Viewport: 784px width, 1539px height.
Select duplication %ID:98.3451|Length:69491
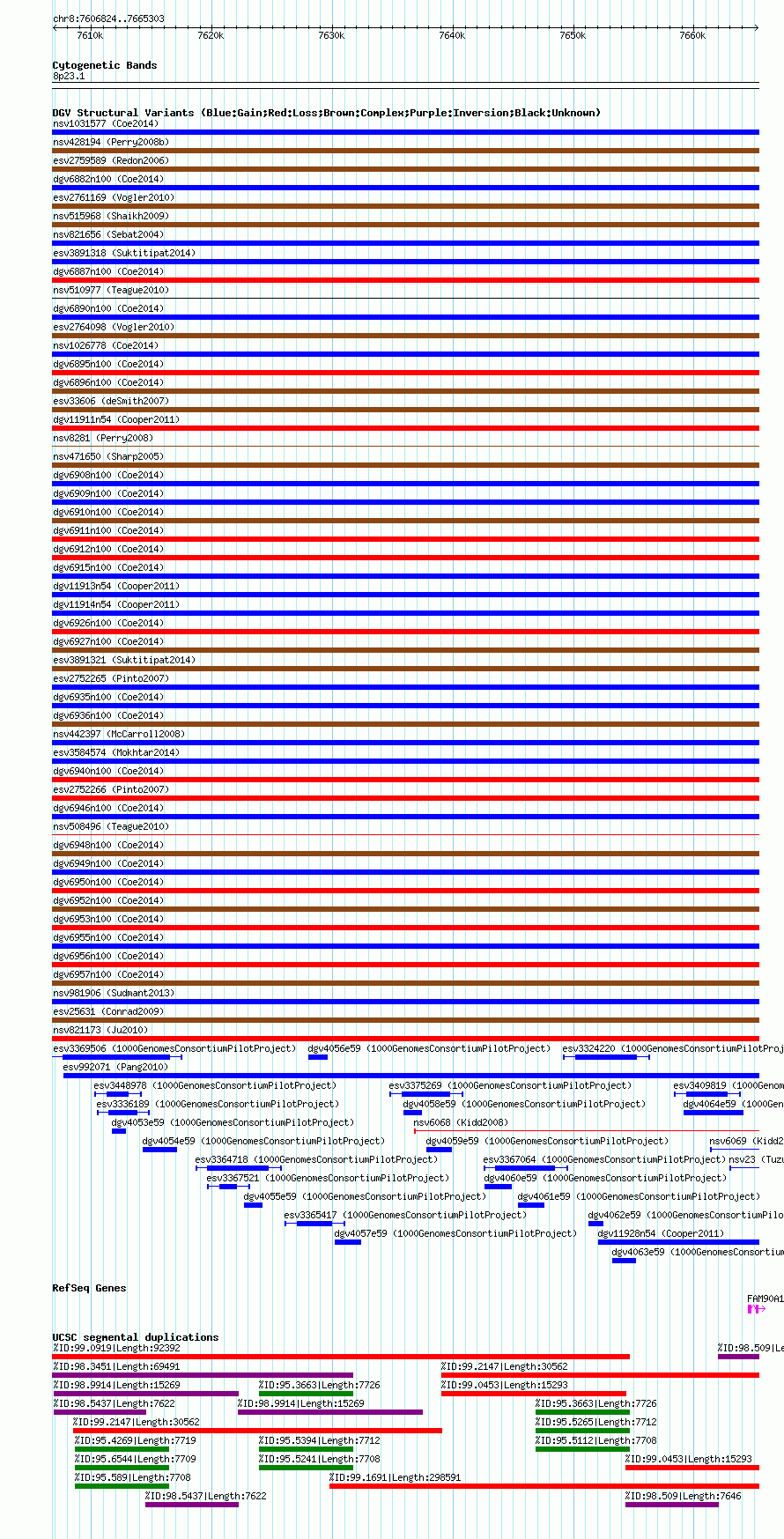[x=116, y=1366]
